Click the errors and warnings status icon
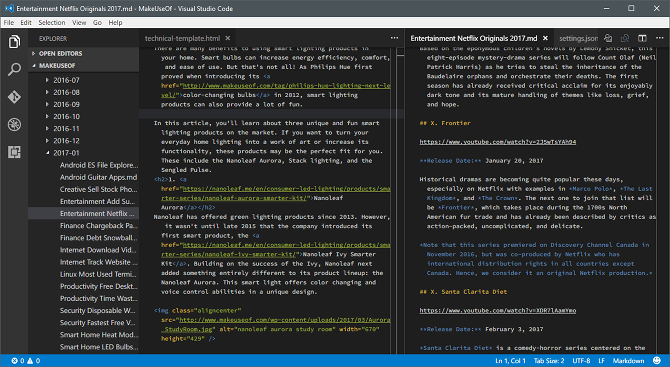Image resolution: width=670 pixels, height=367 pixels. (x=26, y=361)
